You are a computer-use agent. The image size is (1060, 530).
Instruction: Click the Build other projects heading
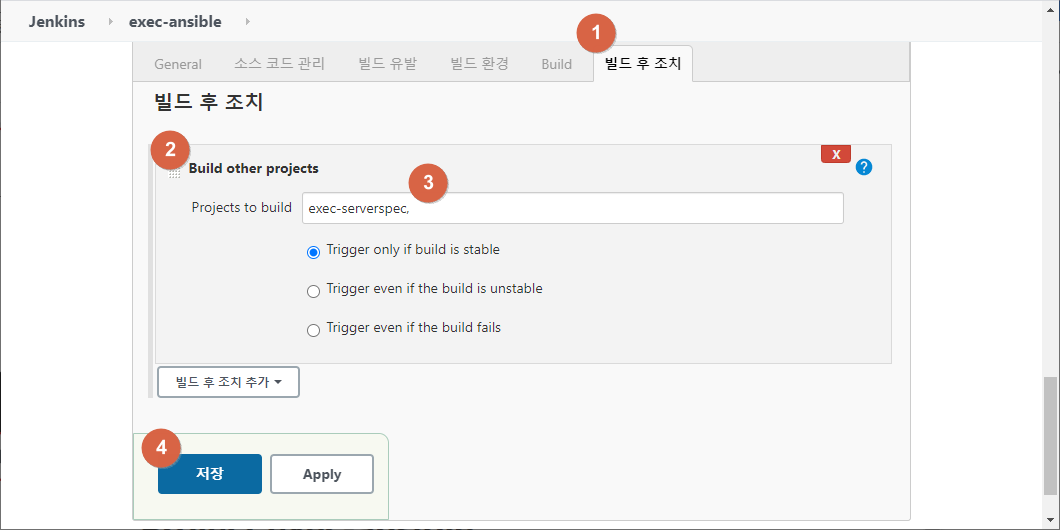pos(254,168)
